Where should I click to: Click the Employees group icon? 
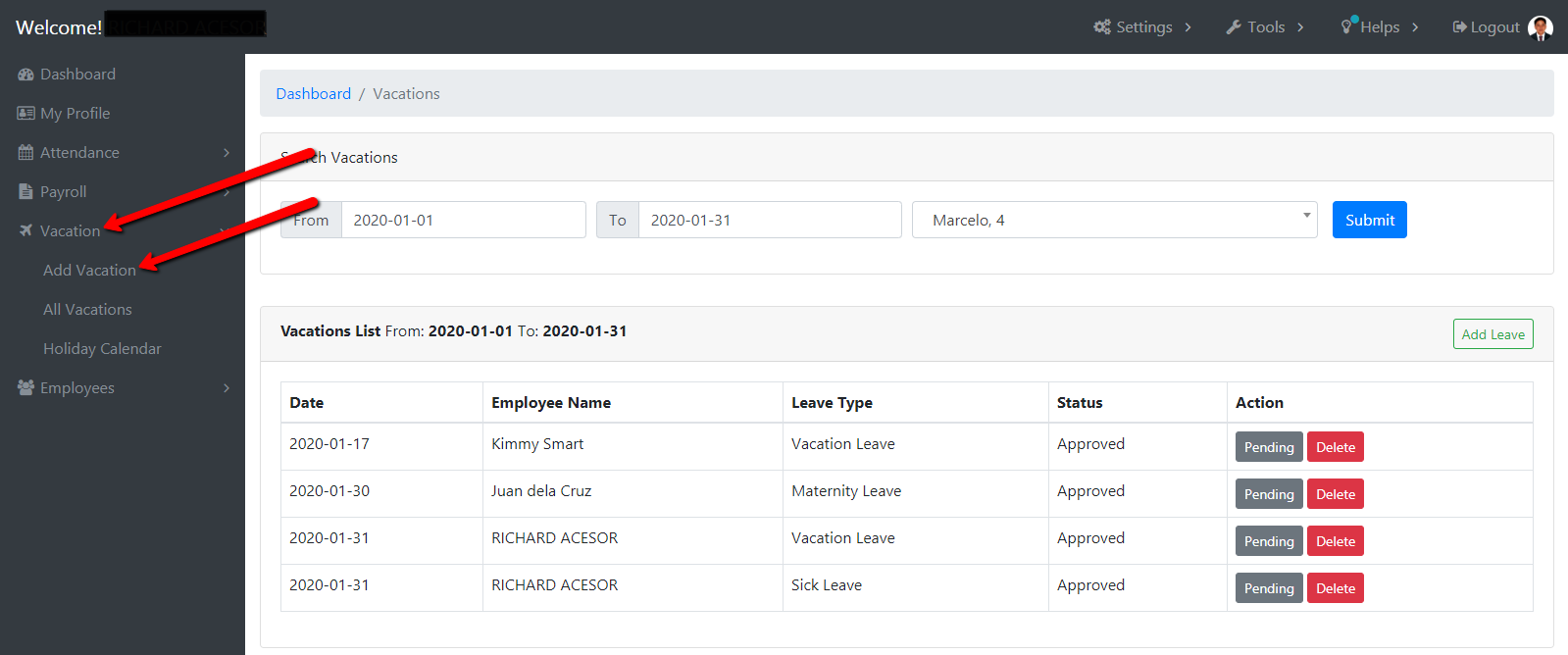click(25, 388)
